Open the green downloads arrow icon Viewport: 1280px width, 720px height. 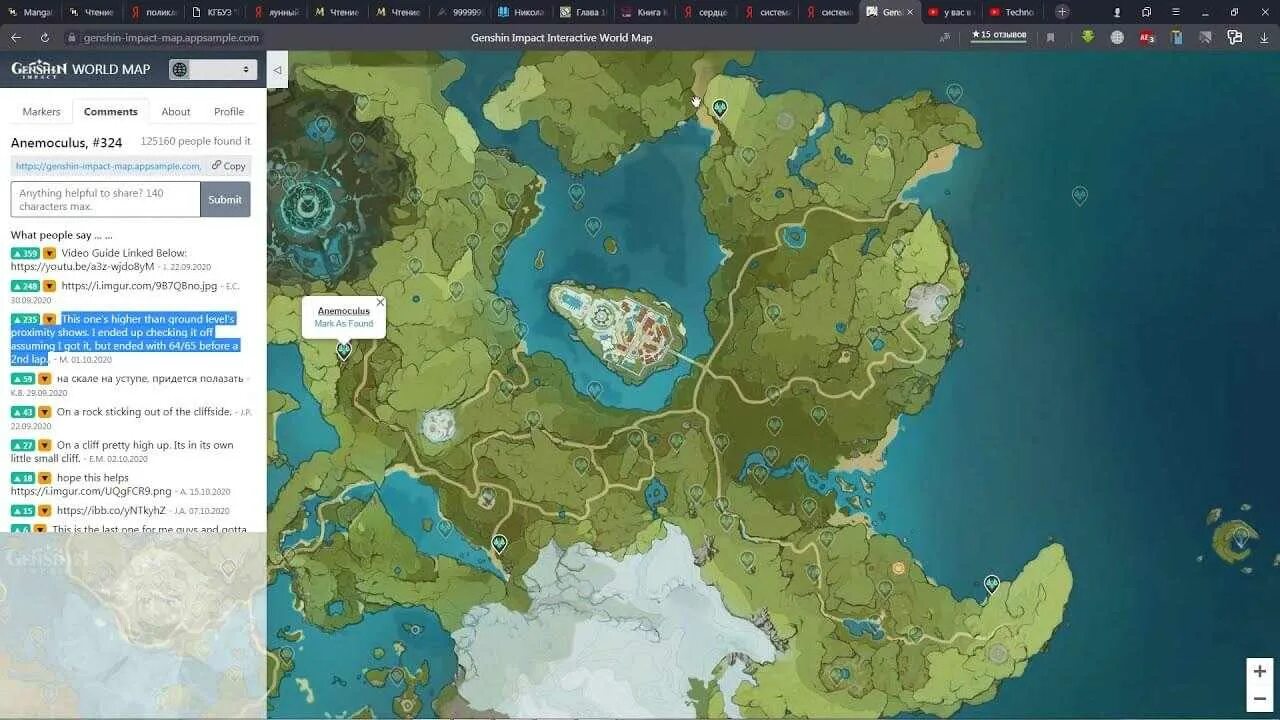coord(1088,37)
